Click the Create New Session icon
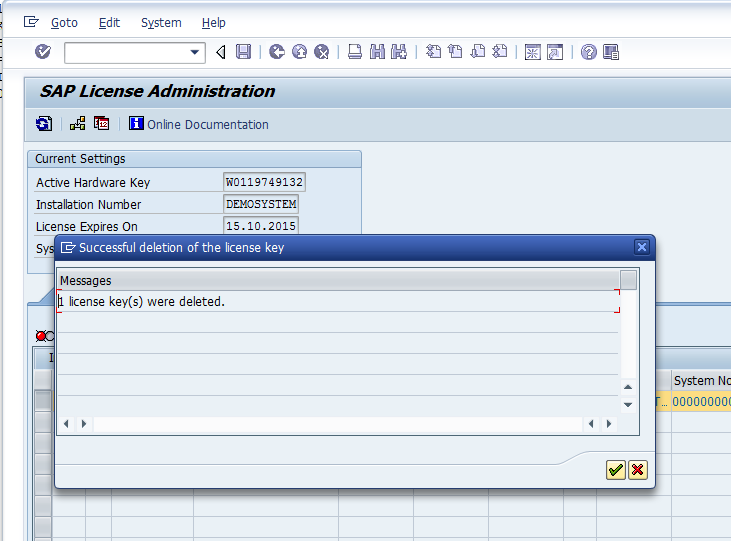The height and width of the screenshot is (541, 731). pos(532,52)
